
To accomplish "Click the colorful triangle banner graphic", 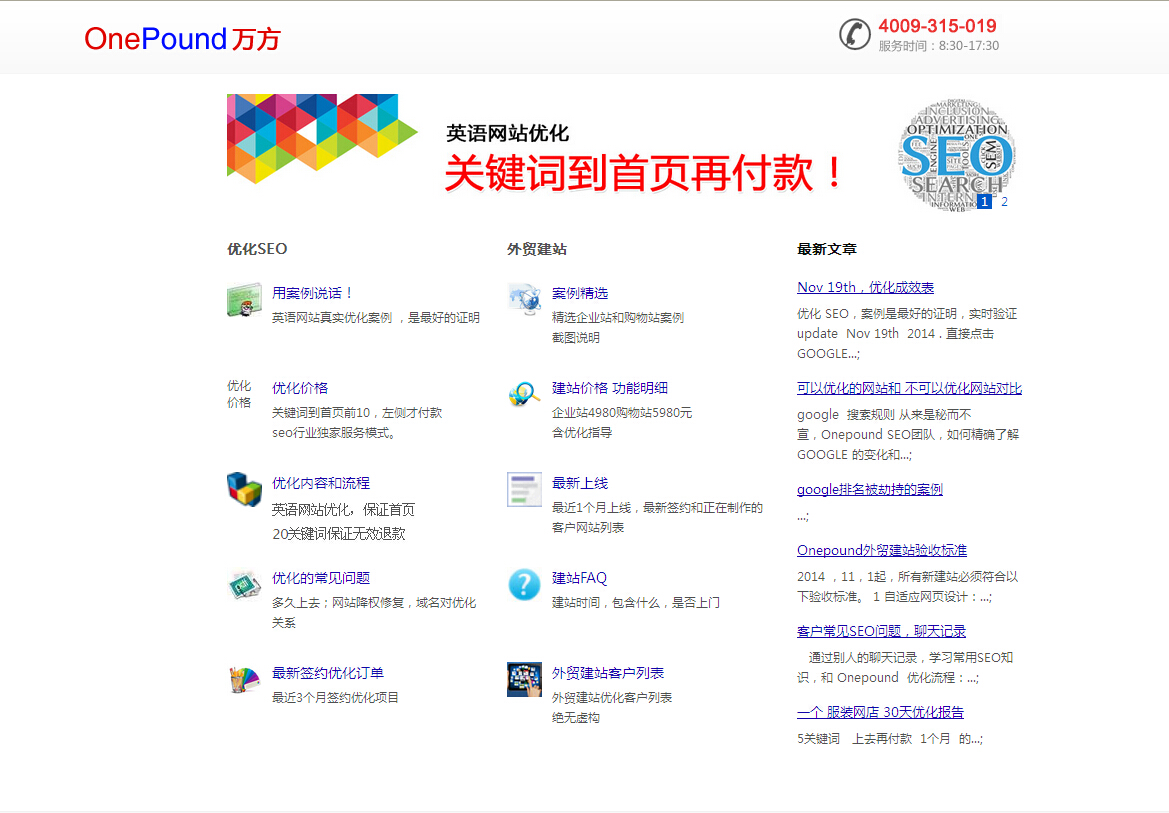I will pyautogui.click(x=322, y=139).
